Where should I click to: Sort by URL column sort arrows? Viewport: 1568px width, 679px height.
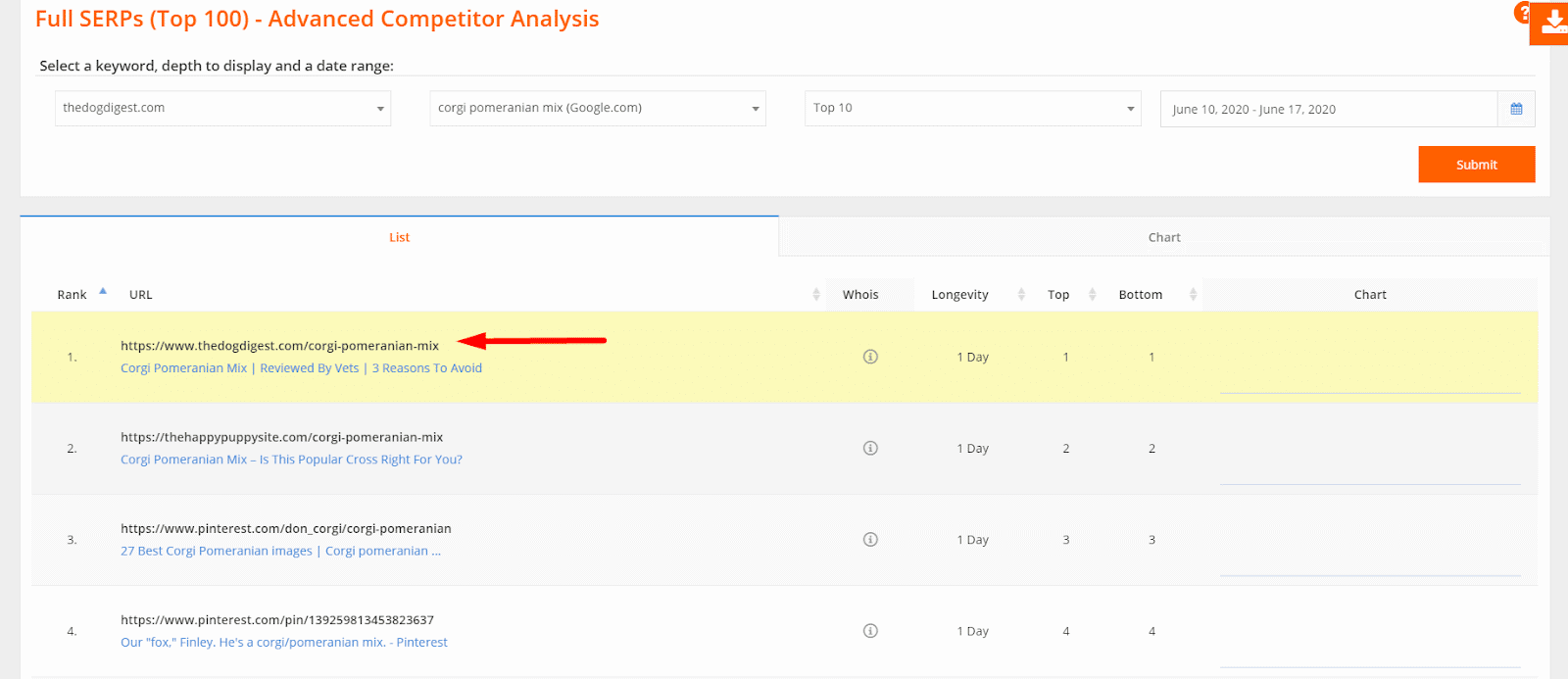[816, 294]
